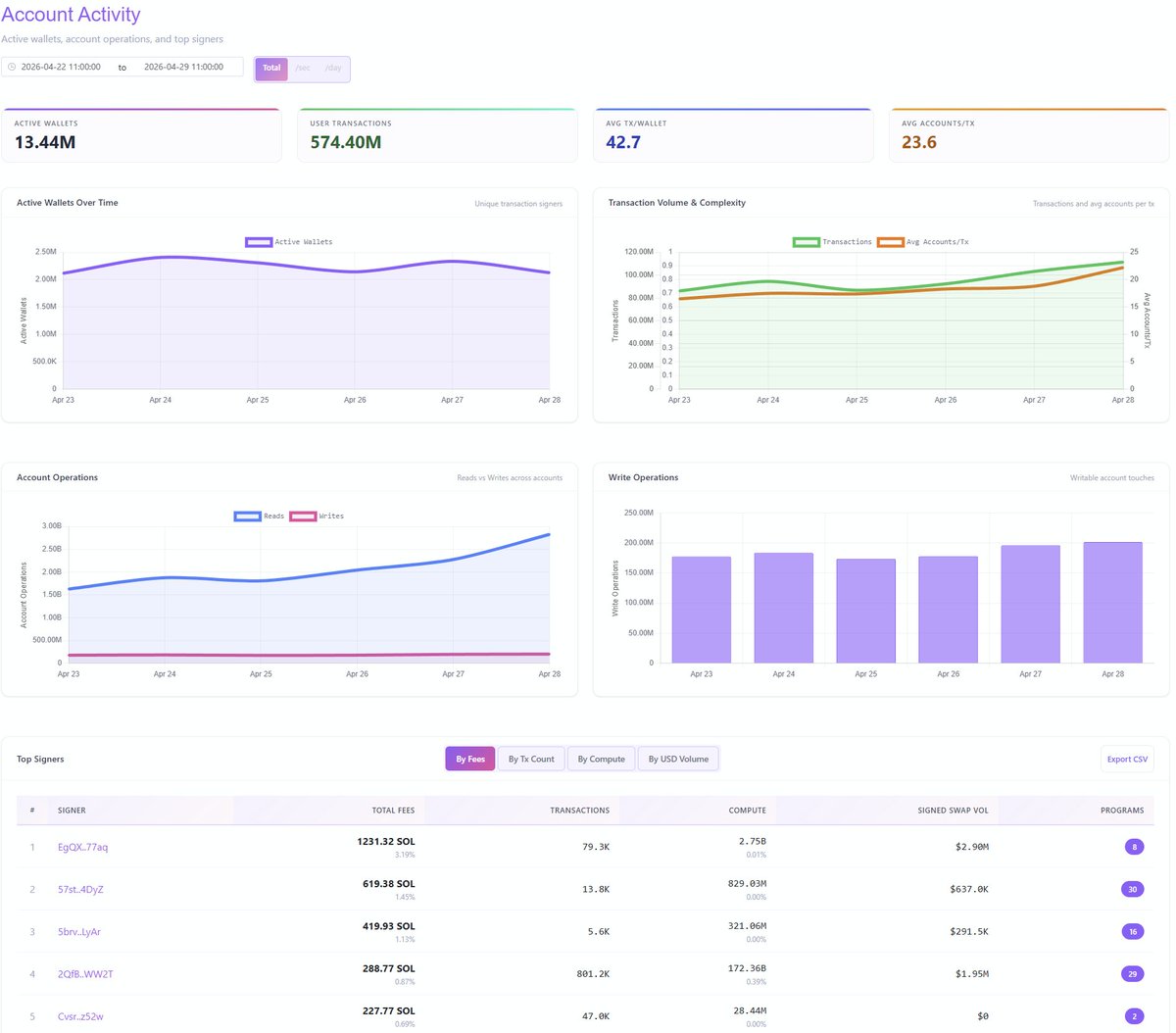This screenshot has height=1033, width=1176.
Task: Open the By Fees tab
Action: point(470,759)
